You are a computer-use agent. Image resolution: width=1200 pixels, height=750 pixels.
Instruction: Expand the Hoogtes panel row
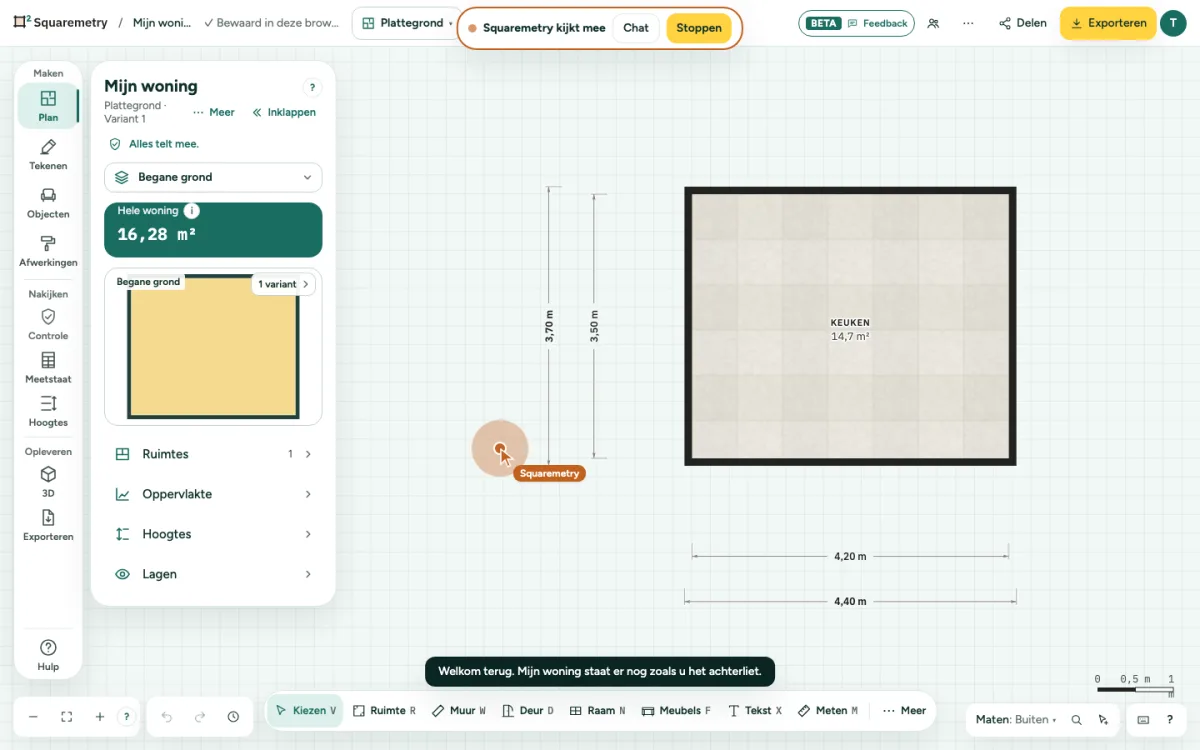pyautogui.click(x=213, y=534)
